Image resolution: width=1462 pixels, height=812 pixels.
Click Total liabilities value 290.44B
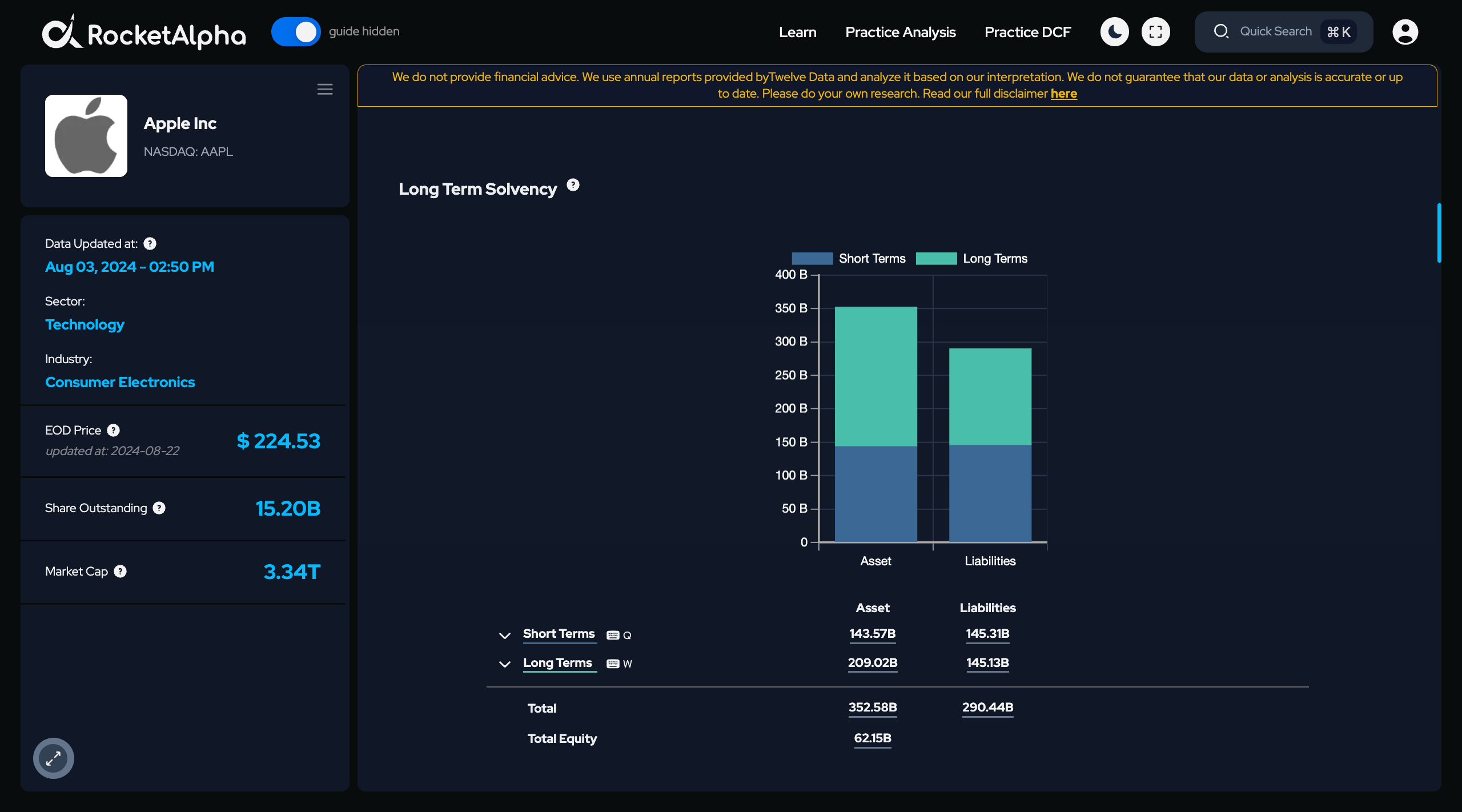987,708
